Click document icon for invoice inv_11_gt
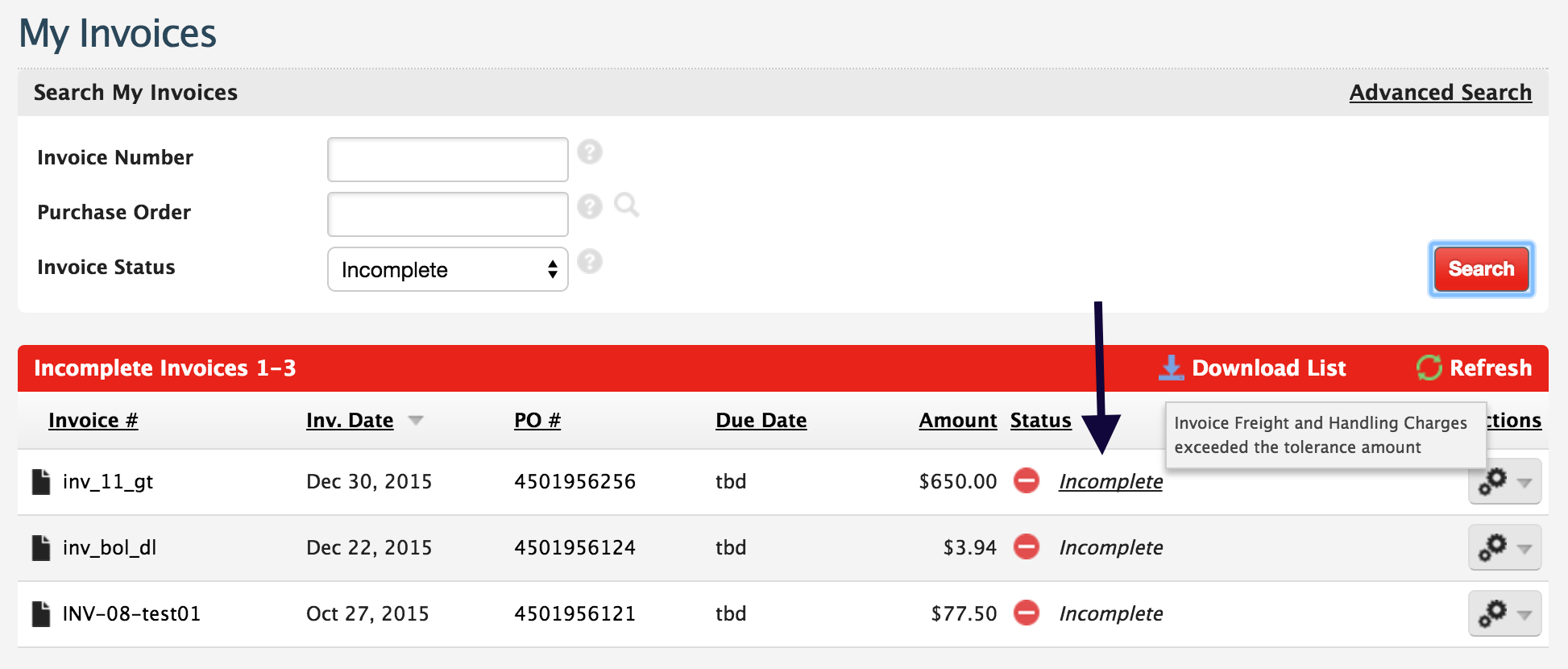This screenshot has height=669, width=1568. click(x=41, y=481)
